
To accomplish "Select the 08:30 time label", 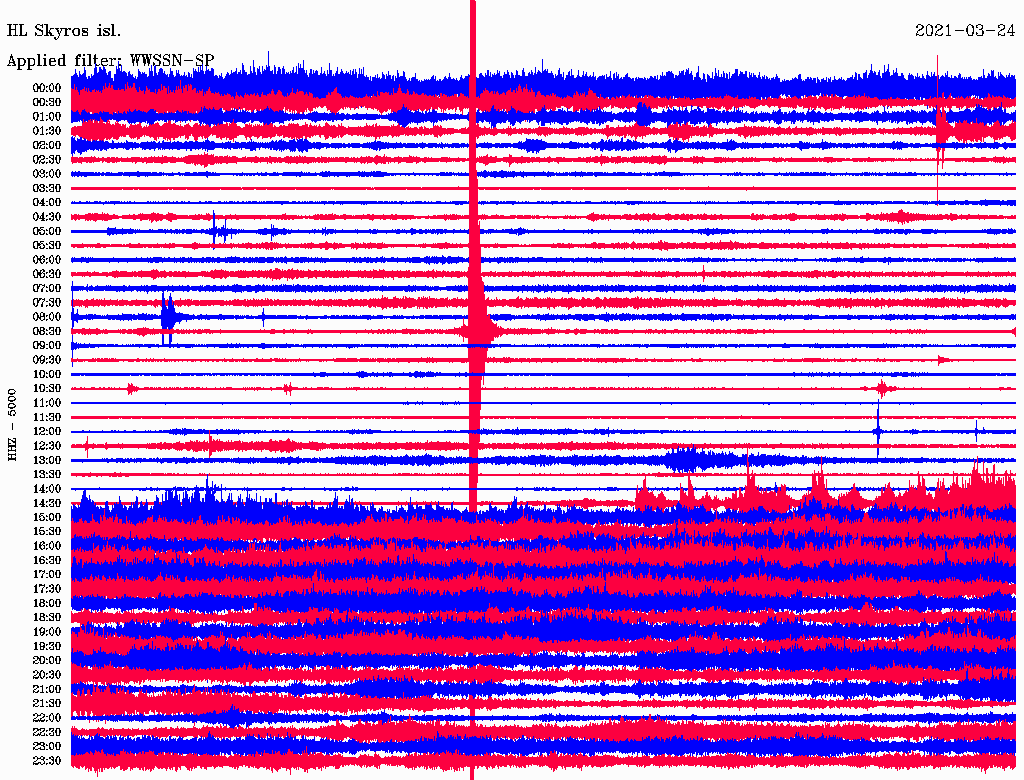I will click(x=47, y=331).
